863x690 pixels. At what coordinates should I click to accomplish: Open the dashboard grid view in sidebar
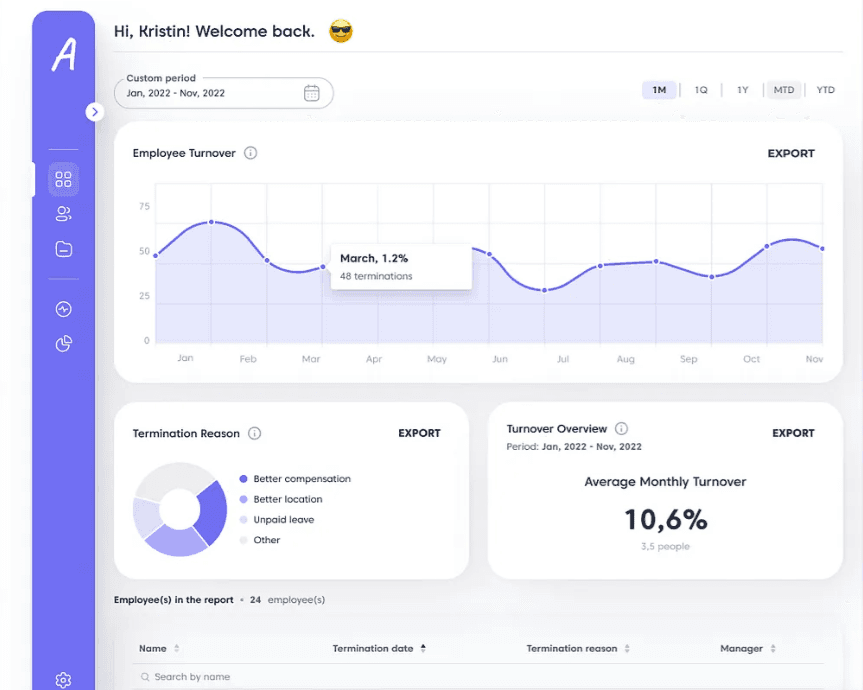click(63, 179)
